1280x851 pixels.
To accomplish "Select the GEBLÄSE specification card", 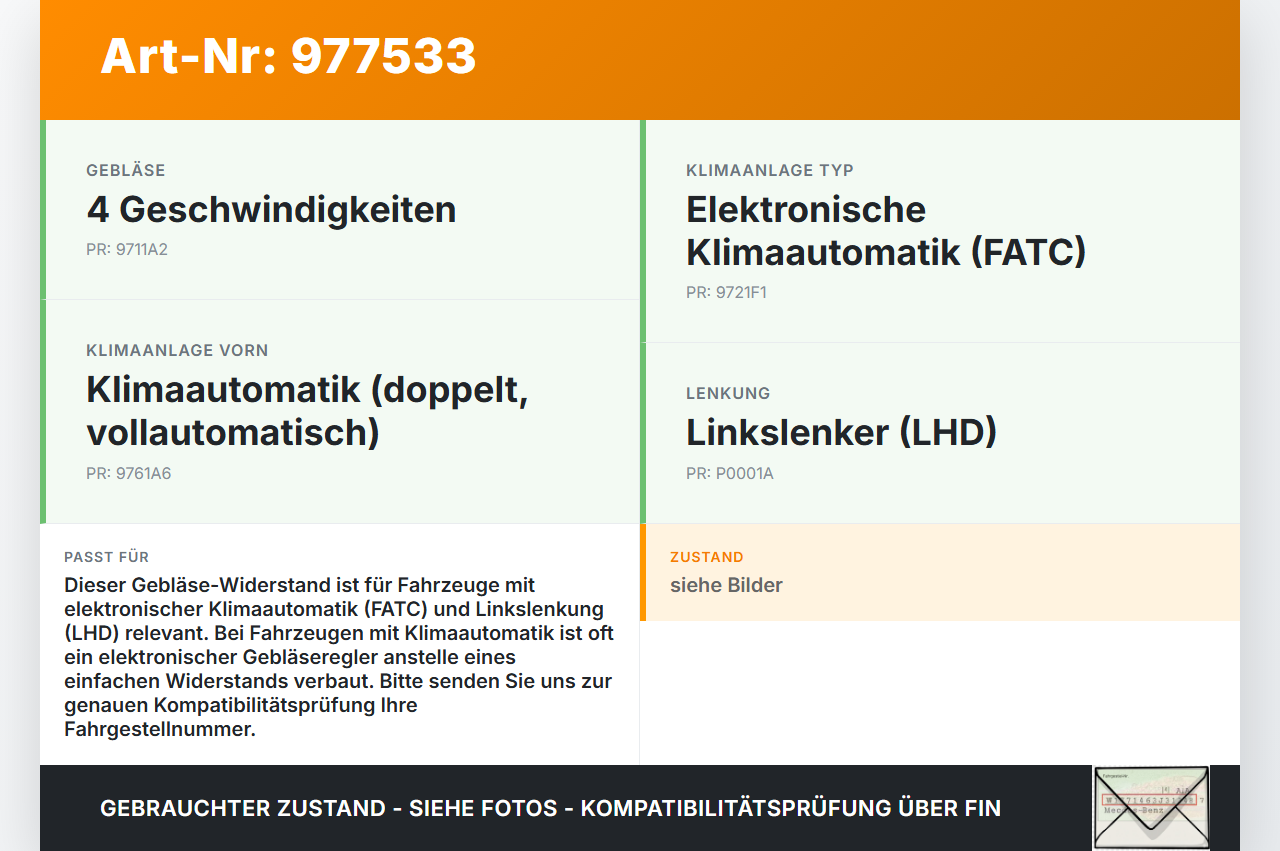I will (x=340, y=210).
